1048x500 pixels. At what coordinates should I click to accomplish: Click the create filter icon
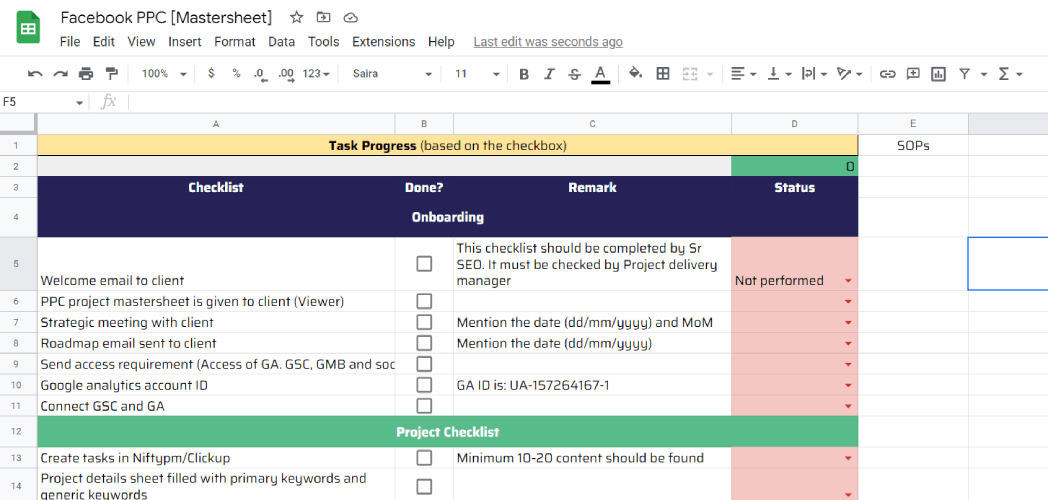(x=964, y=74)
